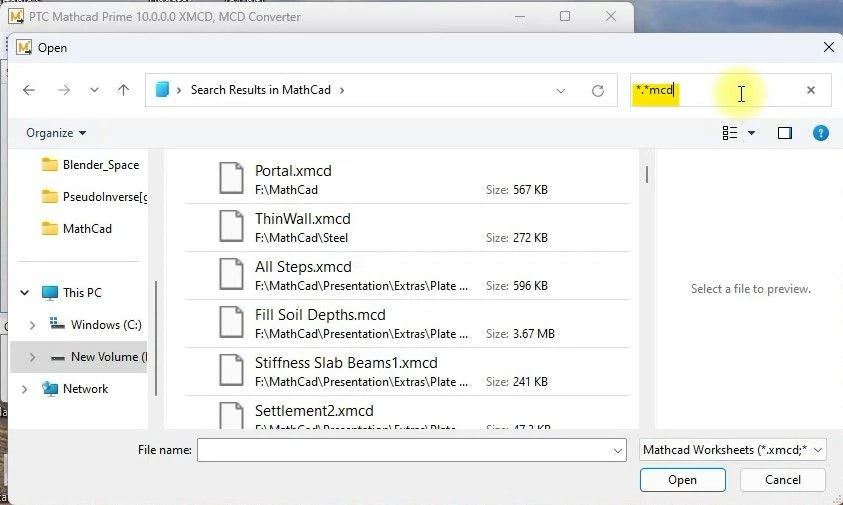Select the All Steps.xmcd file
The image size is (843, 505).
point(406,275)
